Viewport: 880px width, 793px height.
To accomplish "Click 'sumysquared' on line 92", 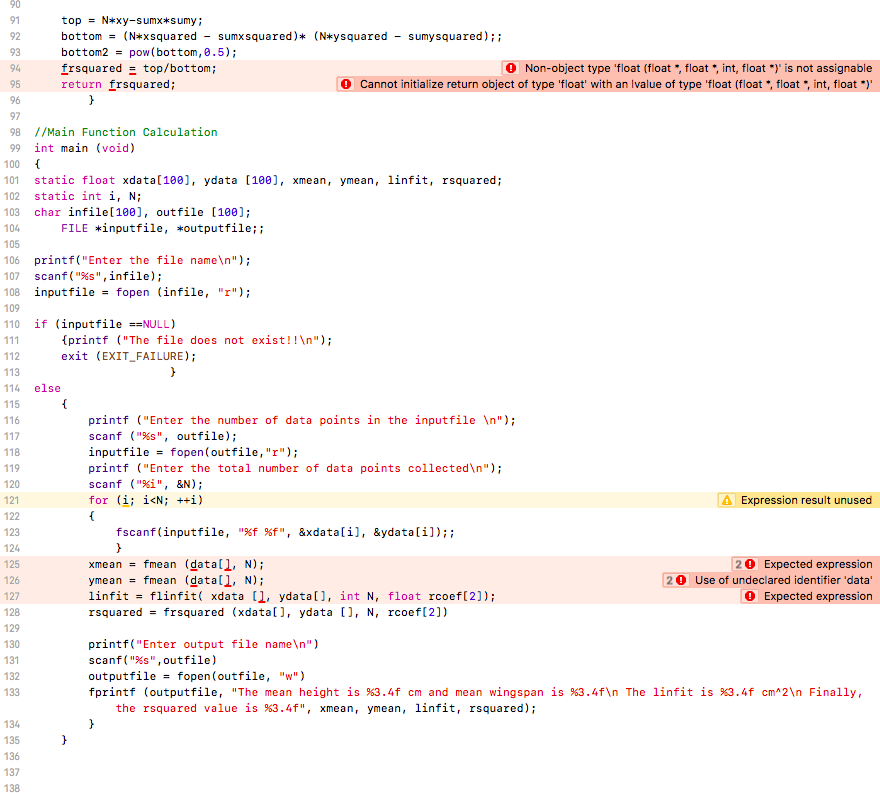I will [x=445, y=36].
